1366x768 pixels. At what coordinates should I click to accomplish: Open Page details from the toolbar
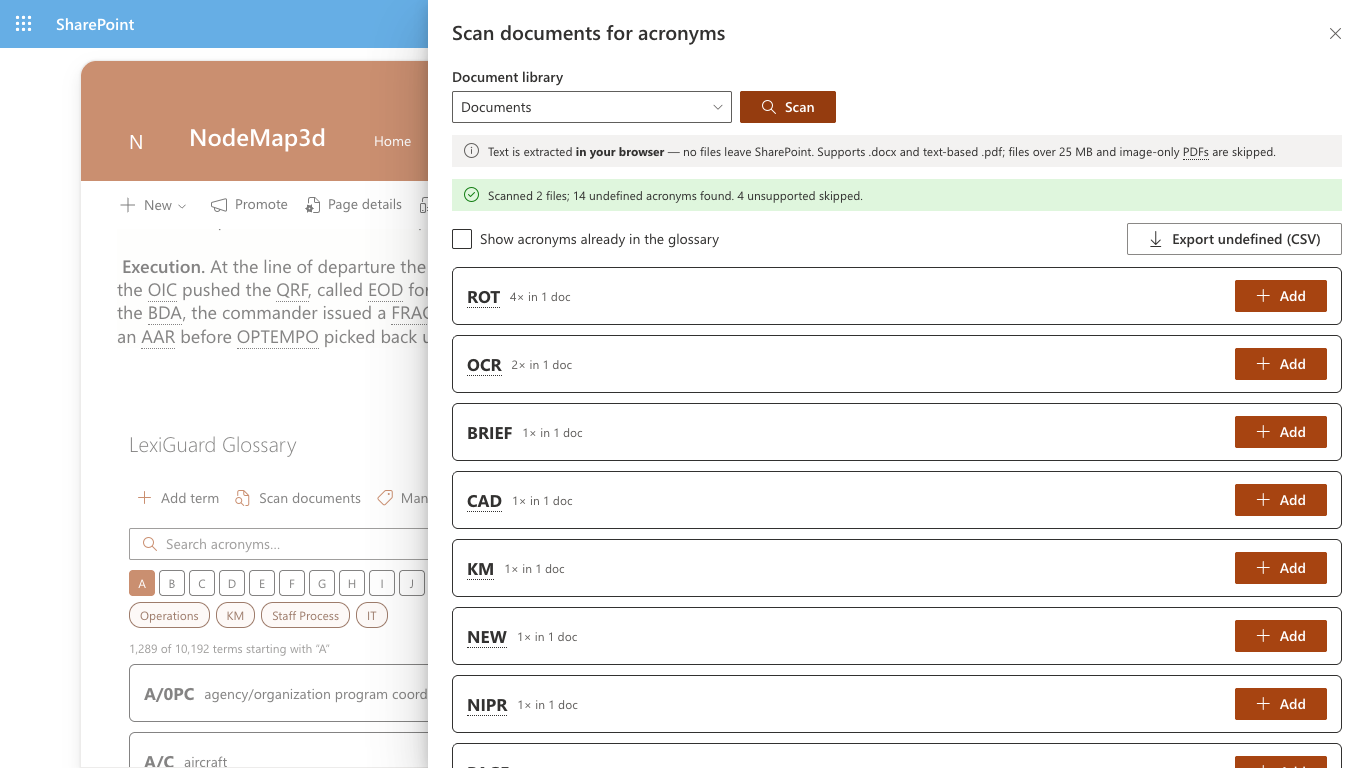(x=354, y=204)
